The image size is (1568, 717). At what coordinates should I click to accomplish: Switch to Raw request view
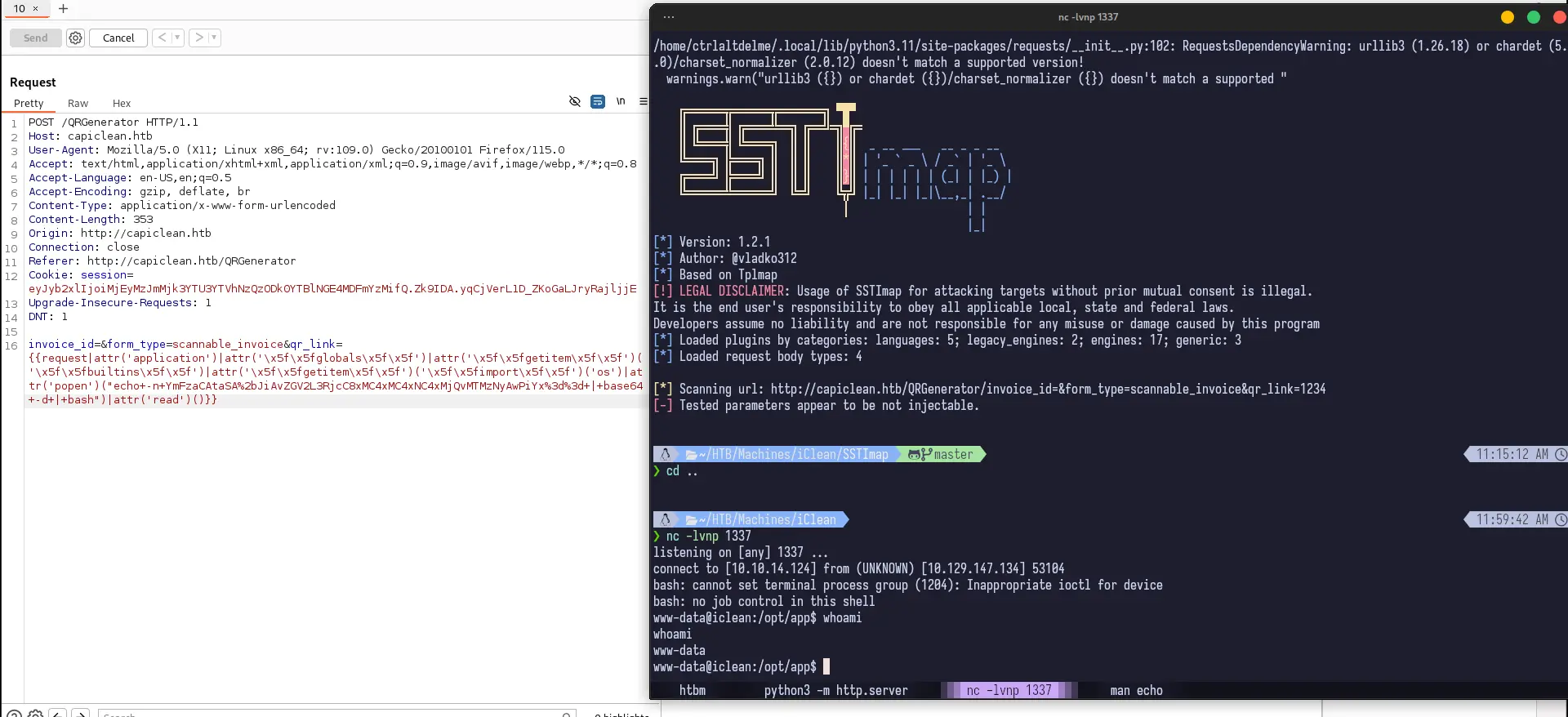coord(78,103)
